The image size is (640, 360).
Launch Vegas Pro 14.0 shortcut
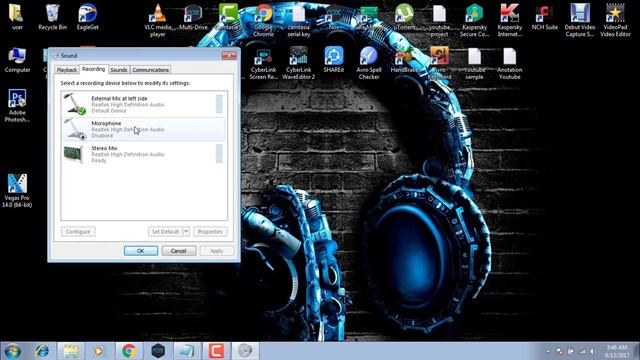[x=17, y=190]
